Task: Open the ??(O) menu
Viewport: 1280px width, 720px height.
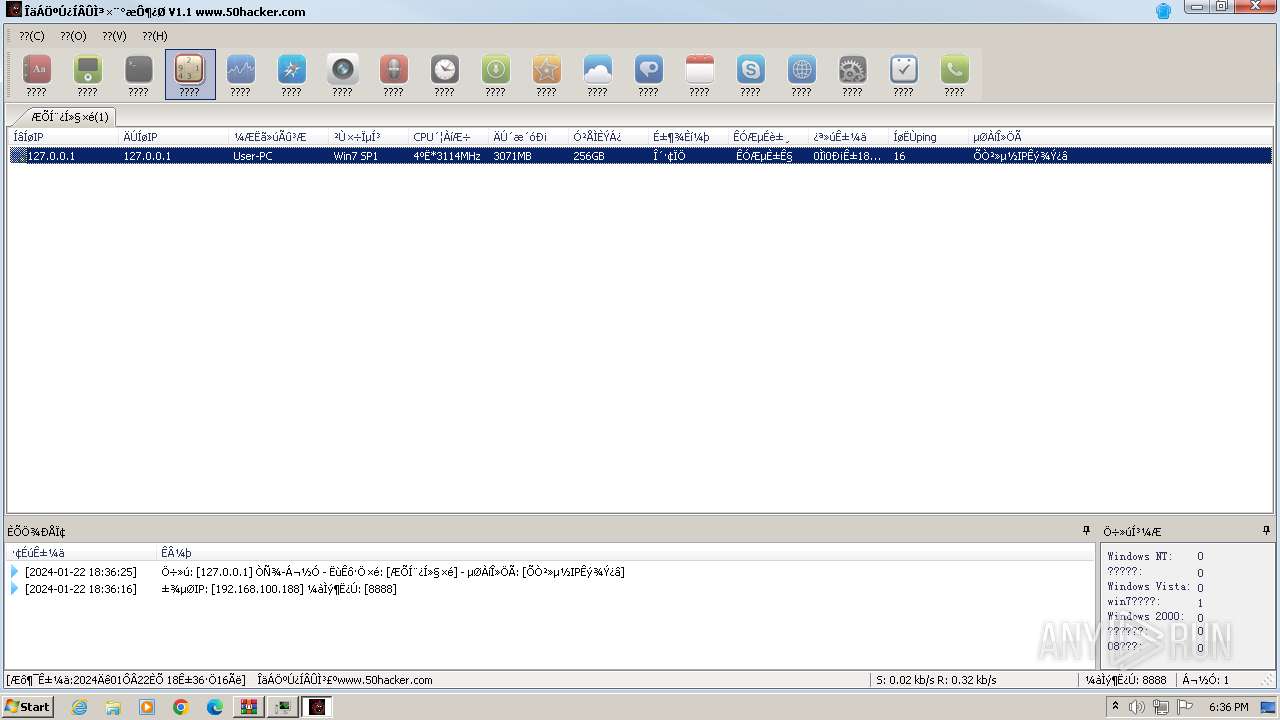Action: pos(73,36)
